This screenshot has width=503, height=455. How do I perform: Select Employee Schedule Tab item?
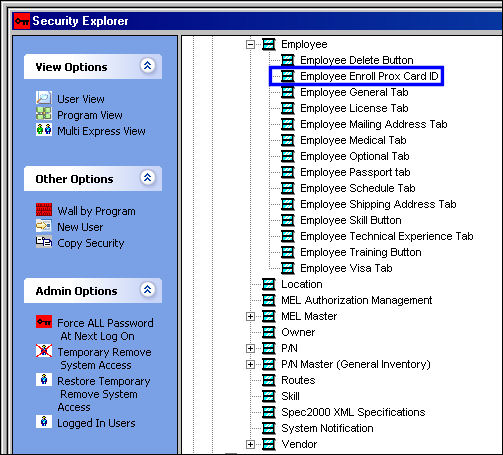pos(358,188)
